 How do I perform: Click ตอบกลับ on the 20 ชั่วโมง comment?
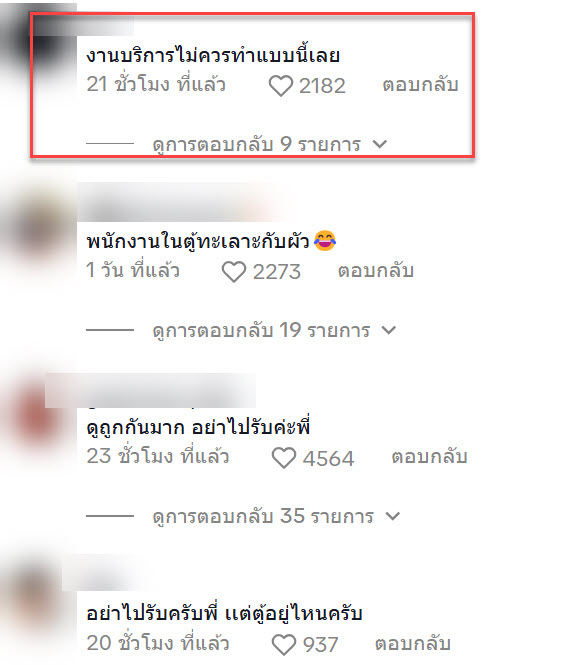coord(412,643)
